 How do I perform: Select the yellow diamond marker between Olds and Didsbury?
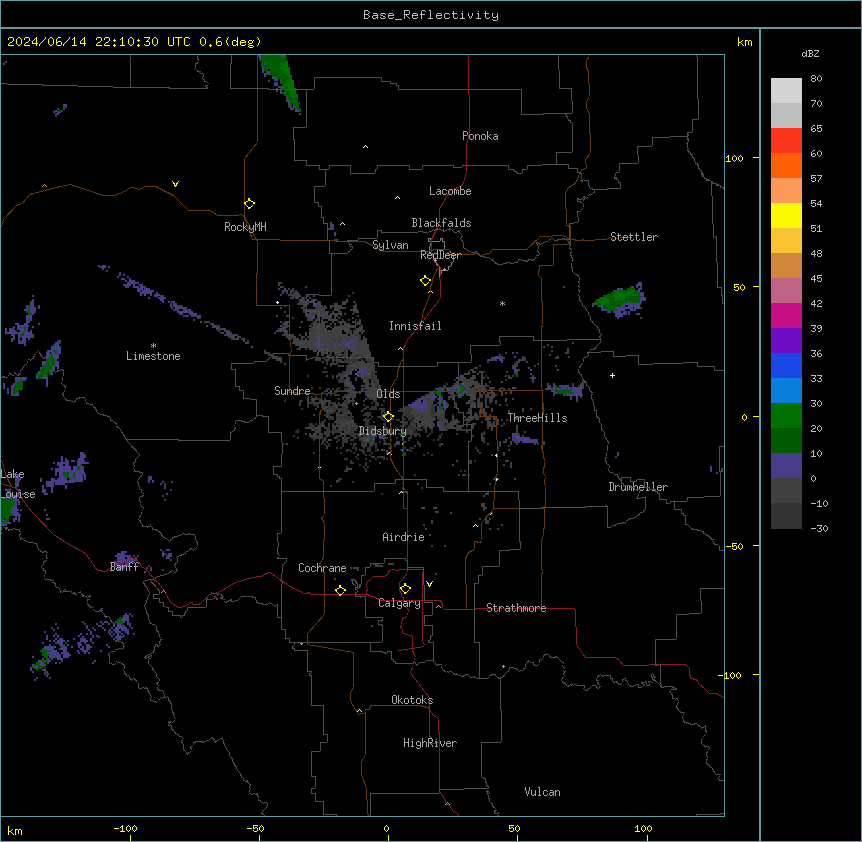tap(388, 417)
